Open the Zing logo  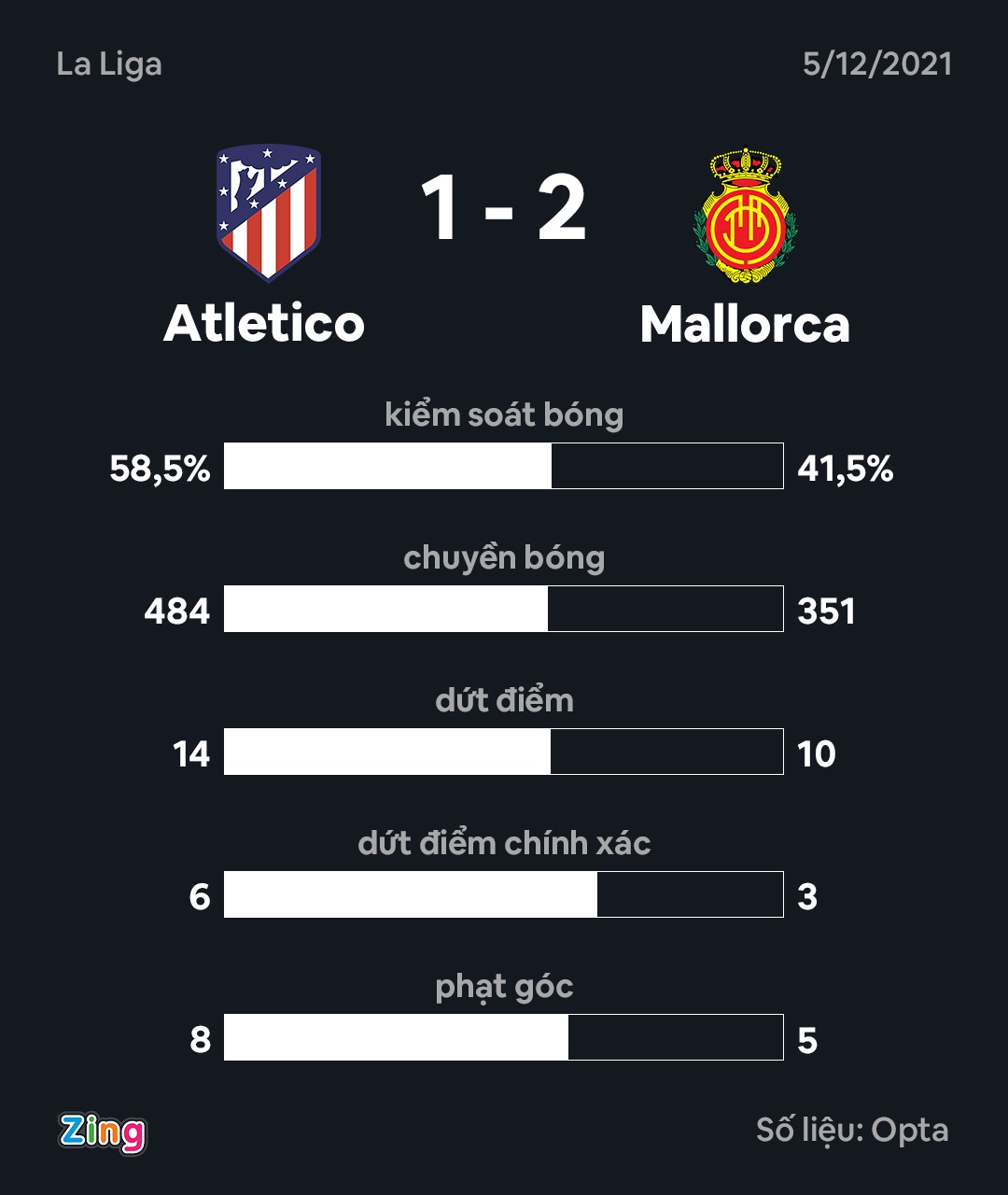click(103, 1132)
